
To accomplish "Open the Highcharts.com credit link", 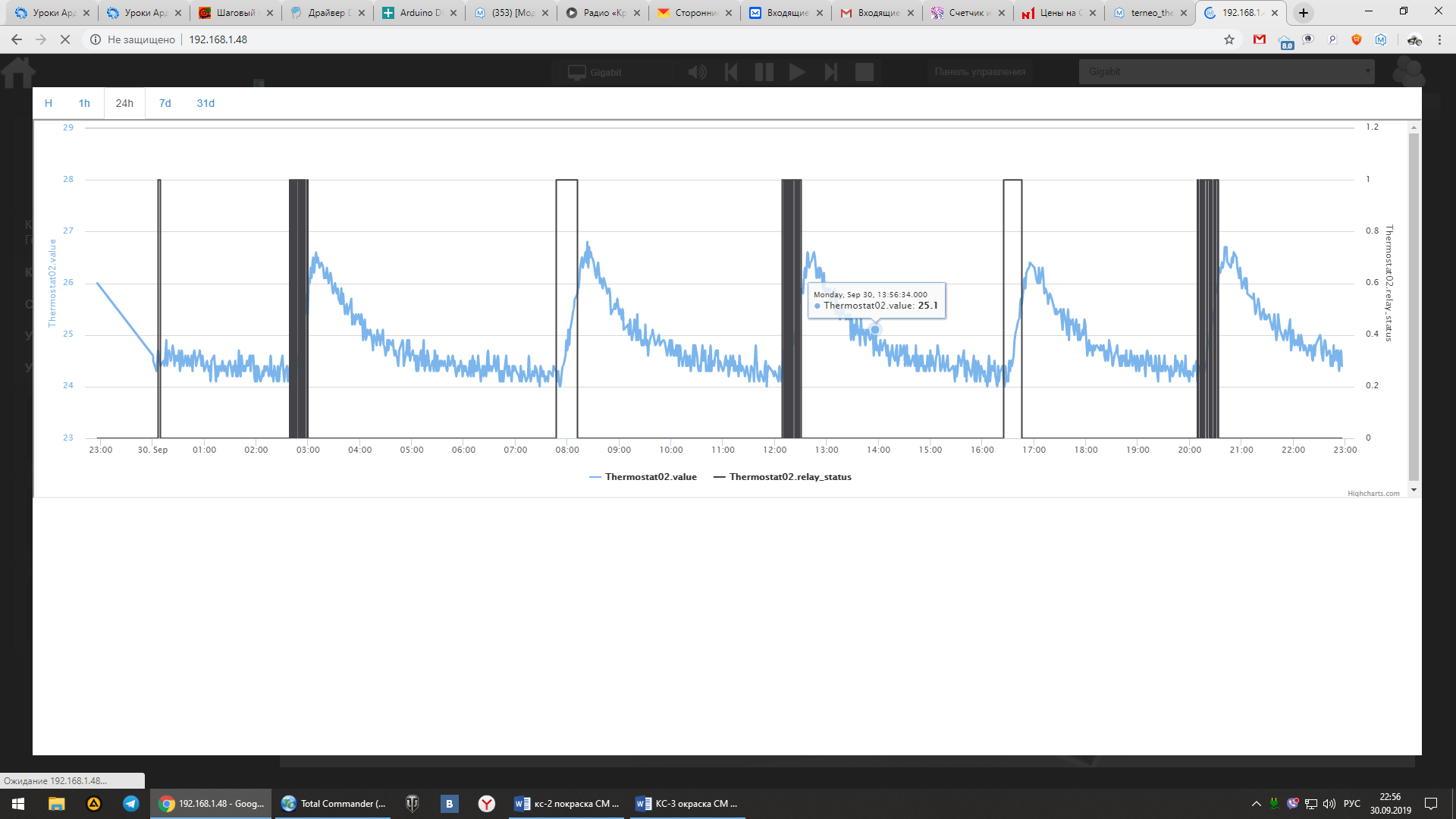I will 1373,494.
